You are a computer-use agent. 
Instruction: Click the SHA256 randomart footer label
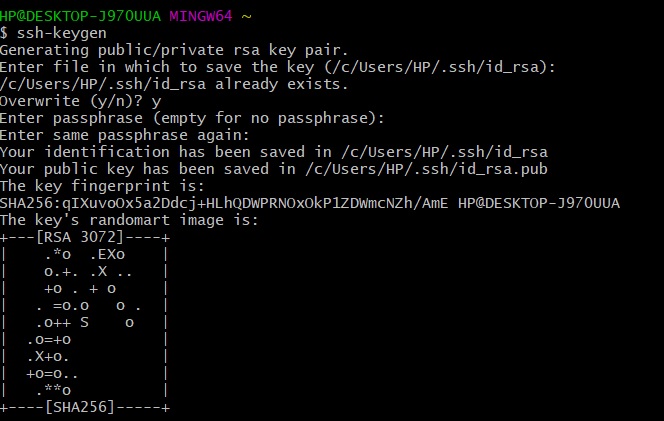pyautogui.click(x=80, y=407)
